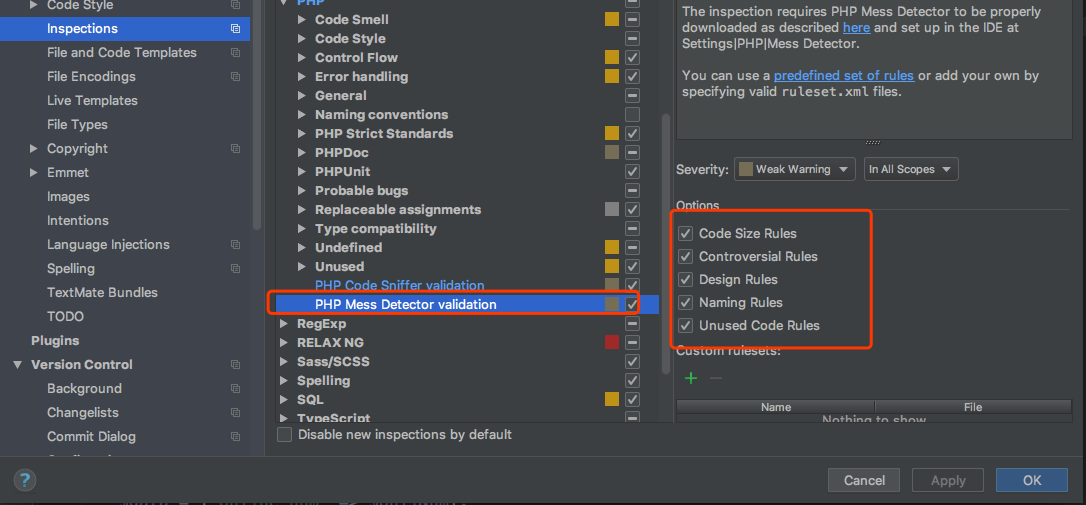Add a custom ruleset with plus icon

[691, 378]
